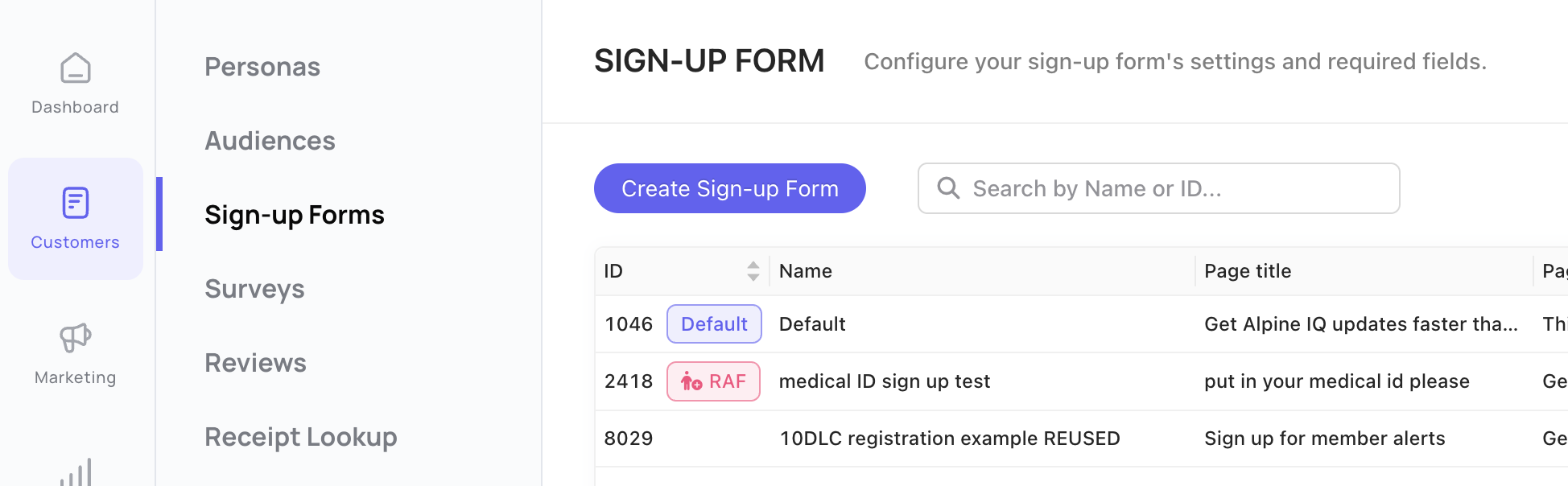Select the Customers form icon
Screen dimensions: 1568x486
pyautogui.click(x=76, y=203)
